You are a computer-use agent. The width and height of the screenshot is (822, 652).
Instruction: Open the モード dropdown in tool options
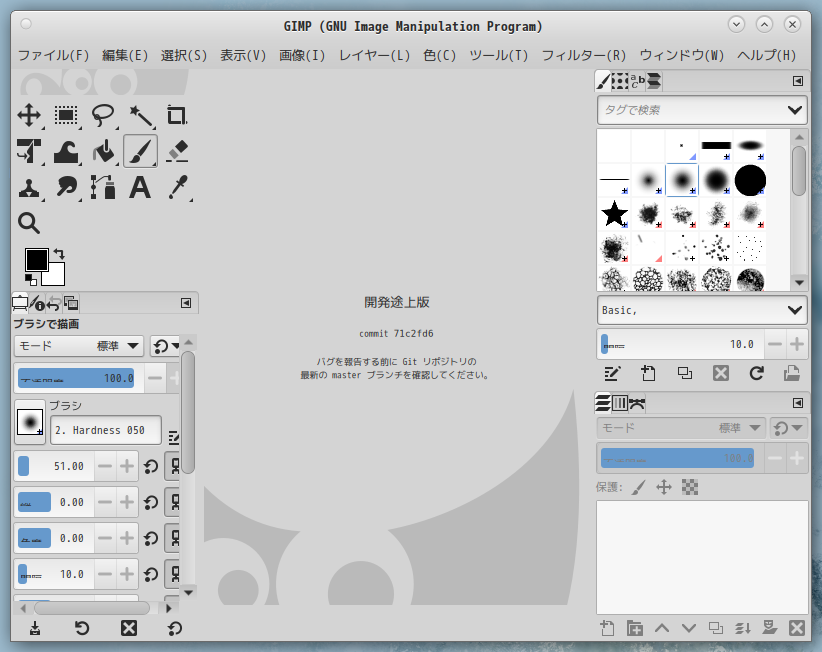click(78, 346)
